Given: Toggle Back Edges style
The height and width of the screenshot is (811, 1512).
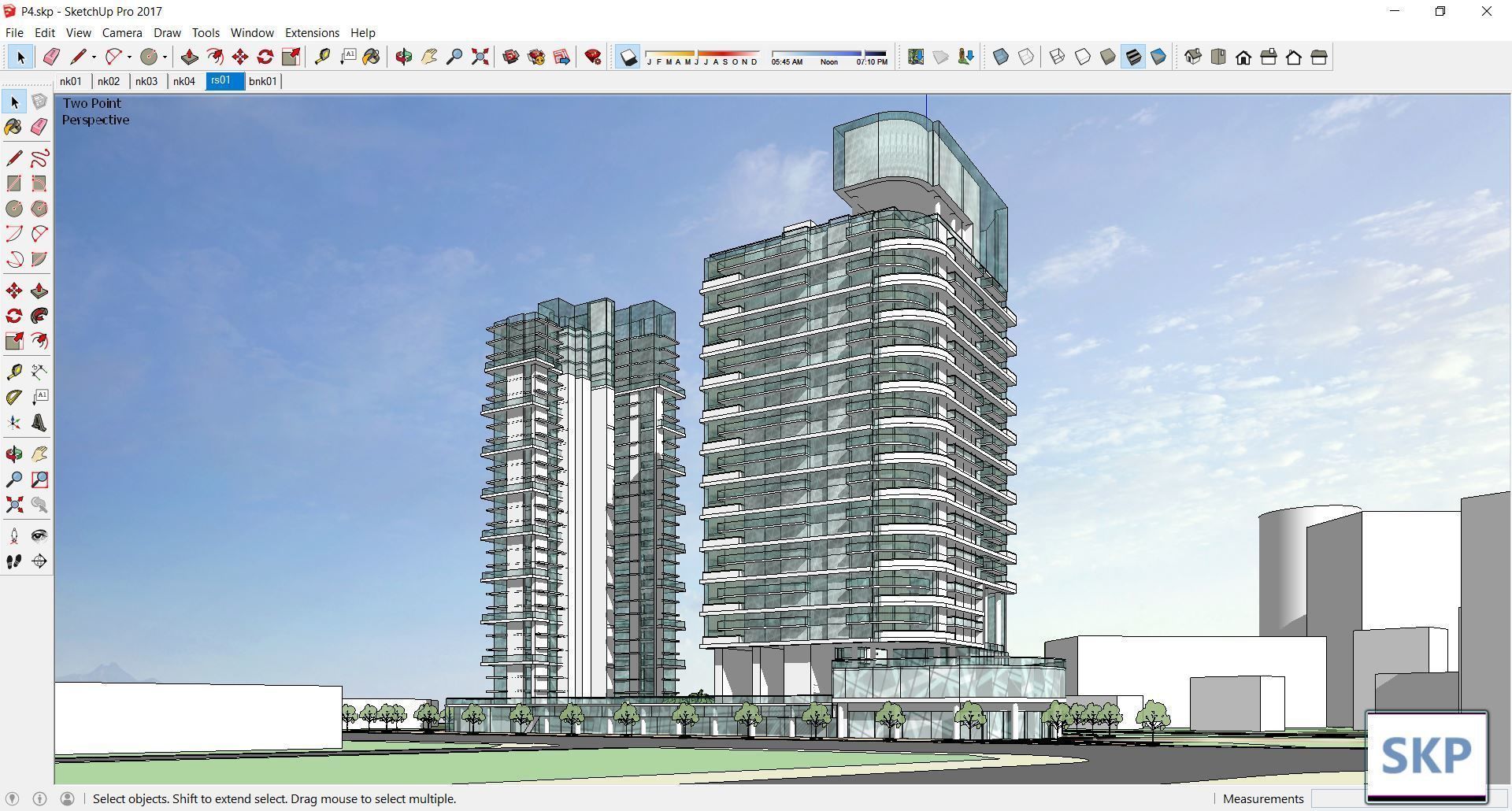Looking at the screenshot, I should [x=1026, y=57].
